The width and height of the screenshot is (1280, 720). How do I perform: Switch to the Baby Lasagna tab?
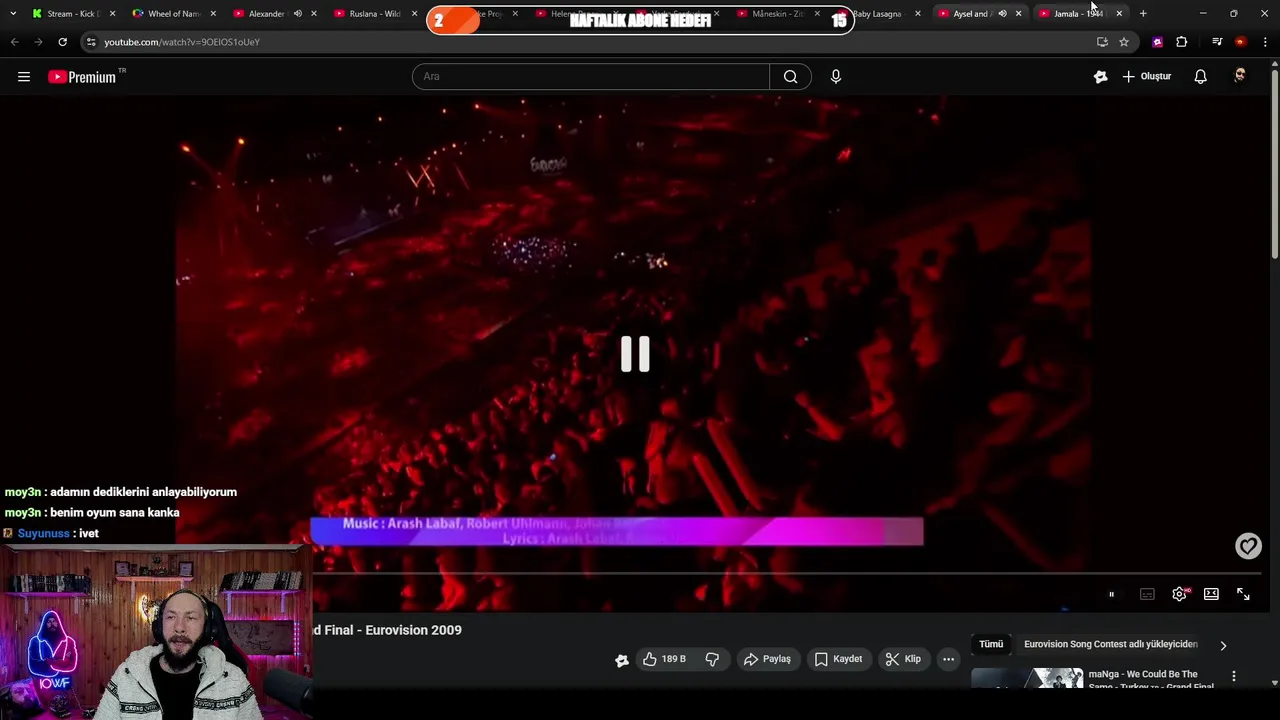pyautogui.click(x=877, y=13)
